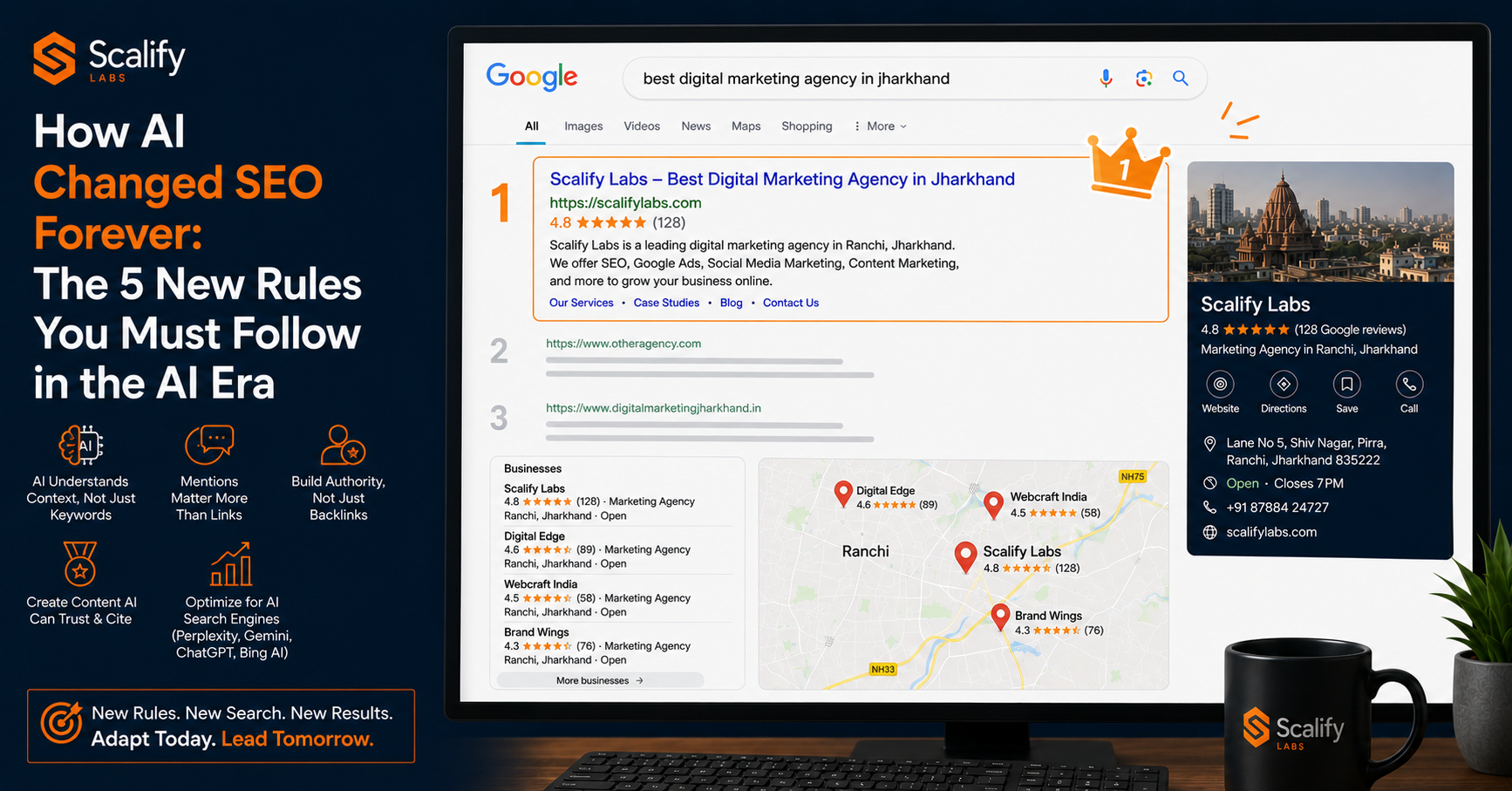Image resolution: width=1512 pixels, height=791 pixels.
Task: Switch to the Images tab
Action: (x=583, y=126)
